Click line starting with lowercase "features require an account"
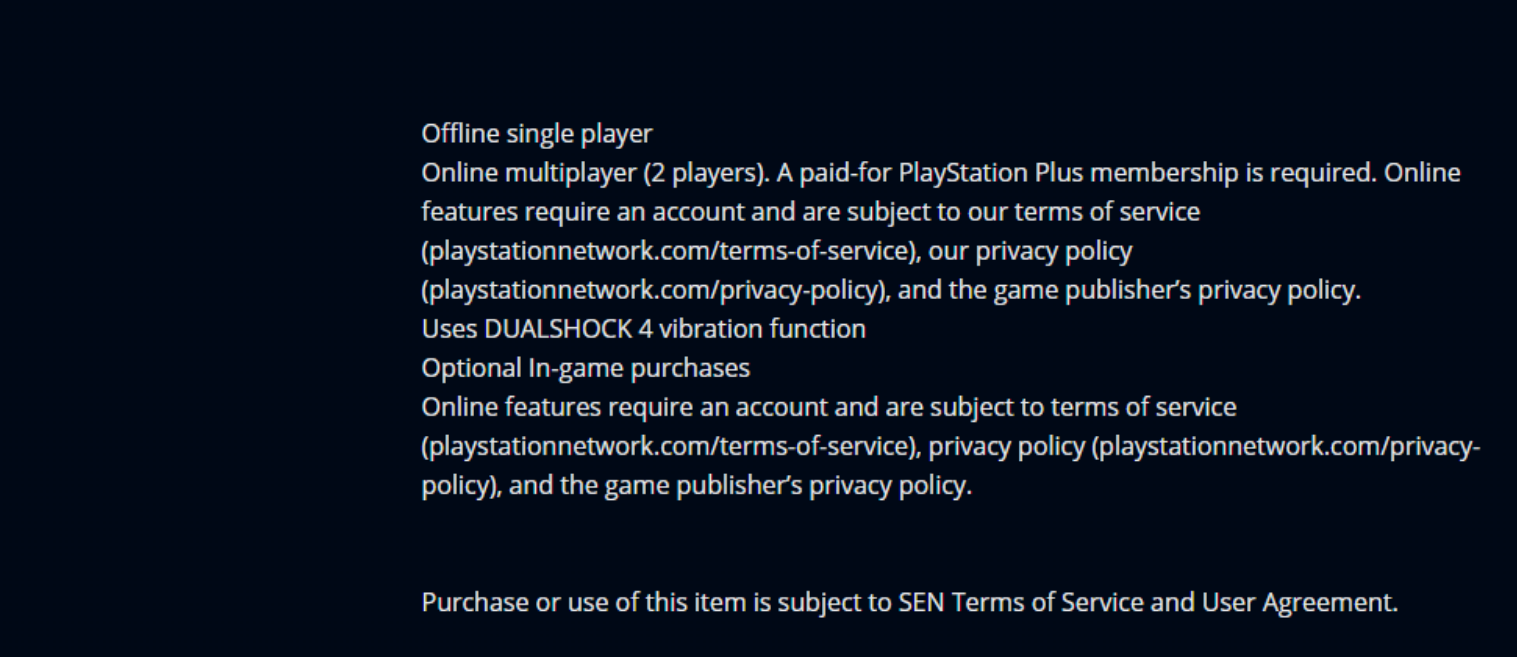This screenshot has height=657, width=1517. (x=811, y=212)
